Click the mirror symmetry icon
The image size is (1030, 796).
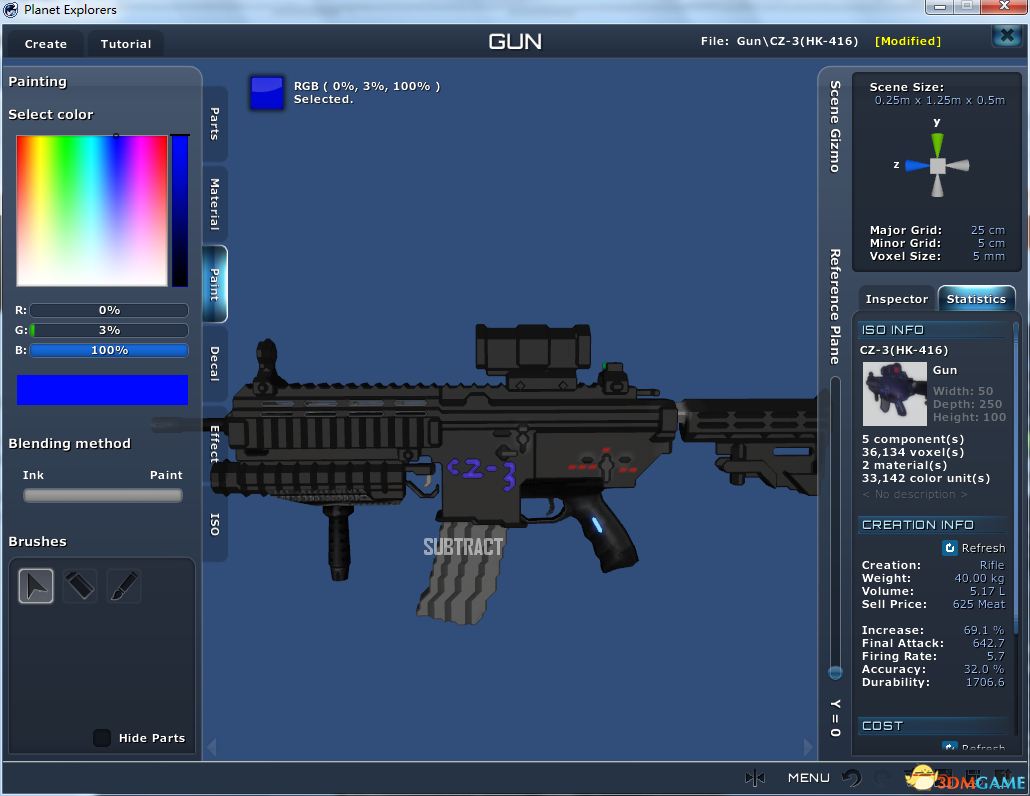click(755, 778)
